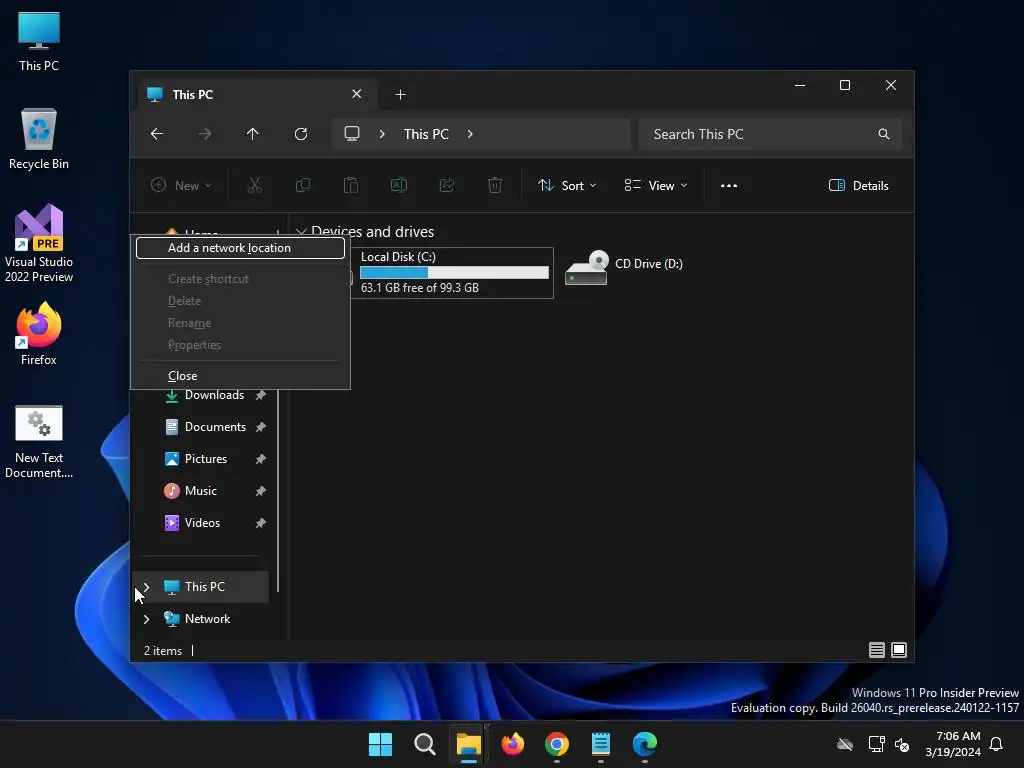Click the Back arrow in File Explorer
This screenshot has height=768, width=1024.
(x=157, y=134)
